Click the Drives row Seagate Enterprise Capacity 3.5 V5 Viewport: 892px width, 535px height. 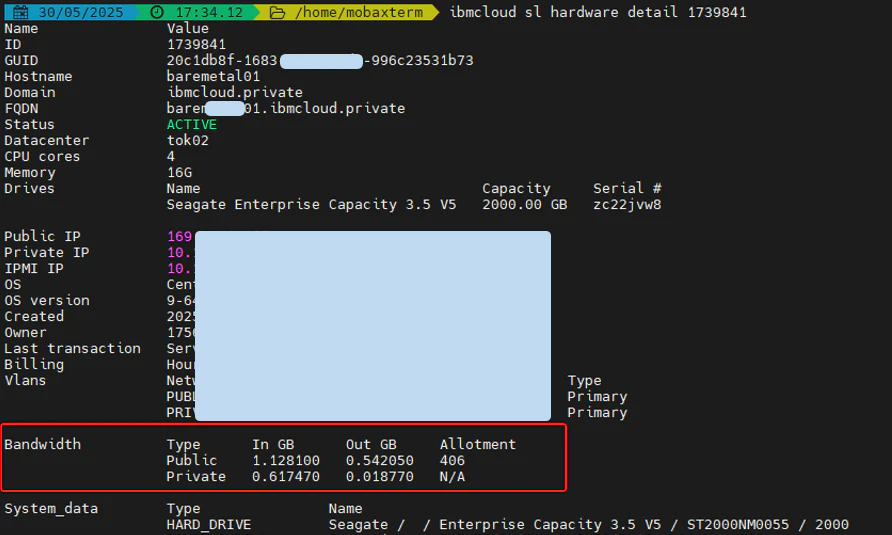click(311, 204)
